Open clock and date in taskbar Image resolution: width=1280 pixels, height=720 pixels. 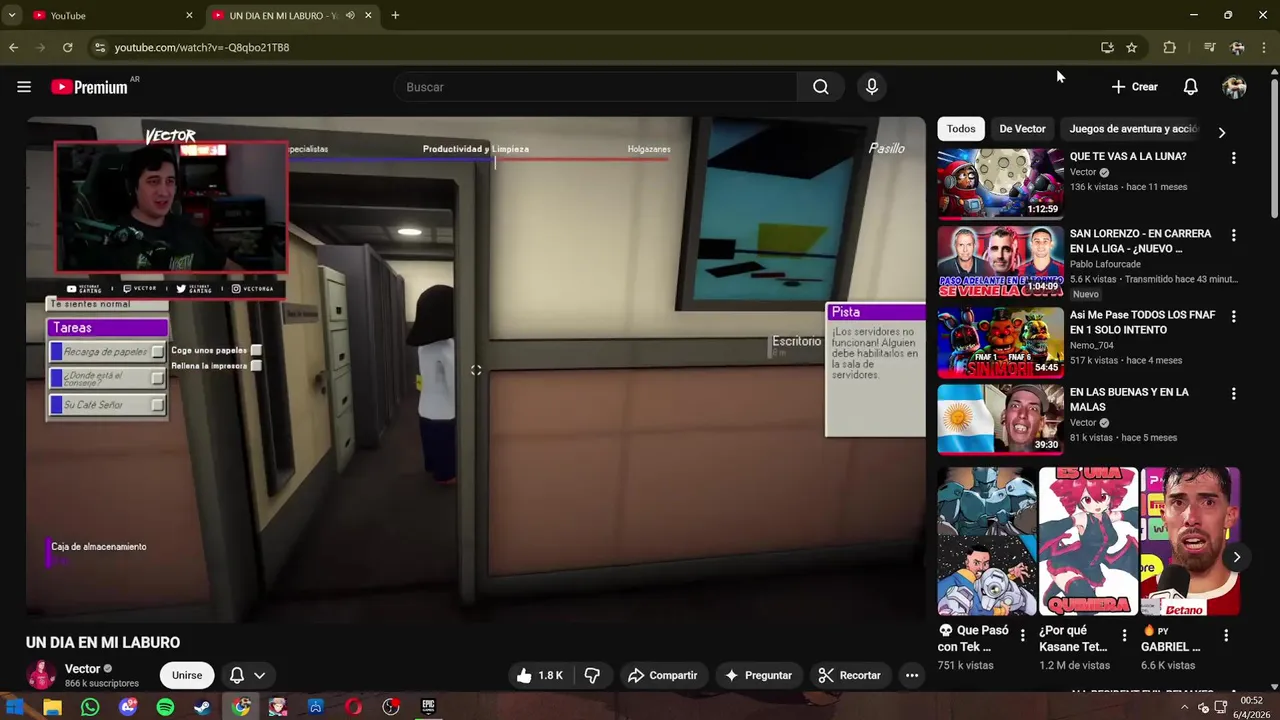[1250, 708]
